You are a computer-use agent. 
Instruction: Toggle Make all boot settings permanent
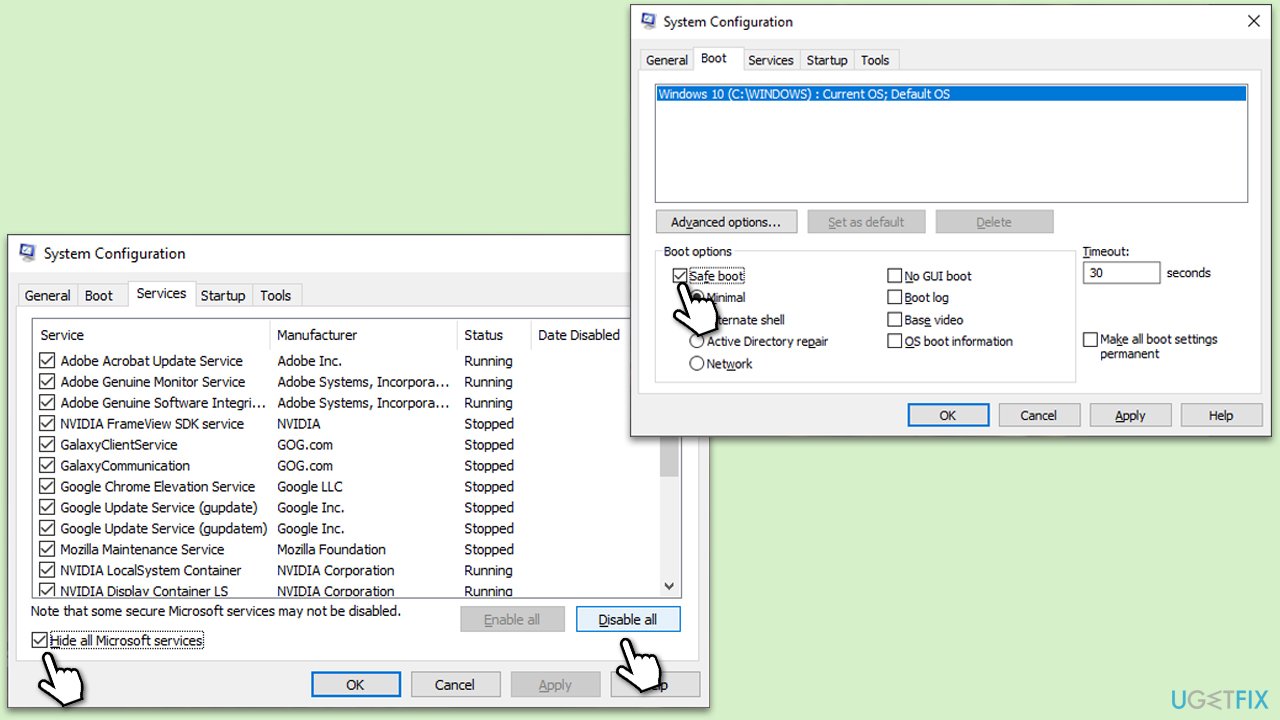pyautogui.click(x=1090, y=340)
